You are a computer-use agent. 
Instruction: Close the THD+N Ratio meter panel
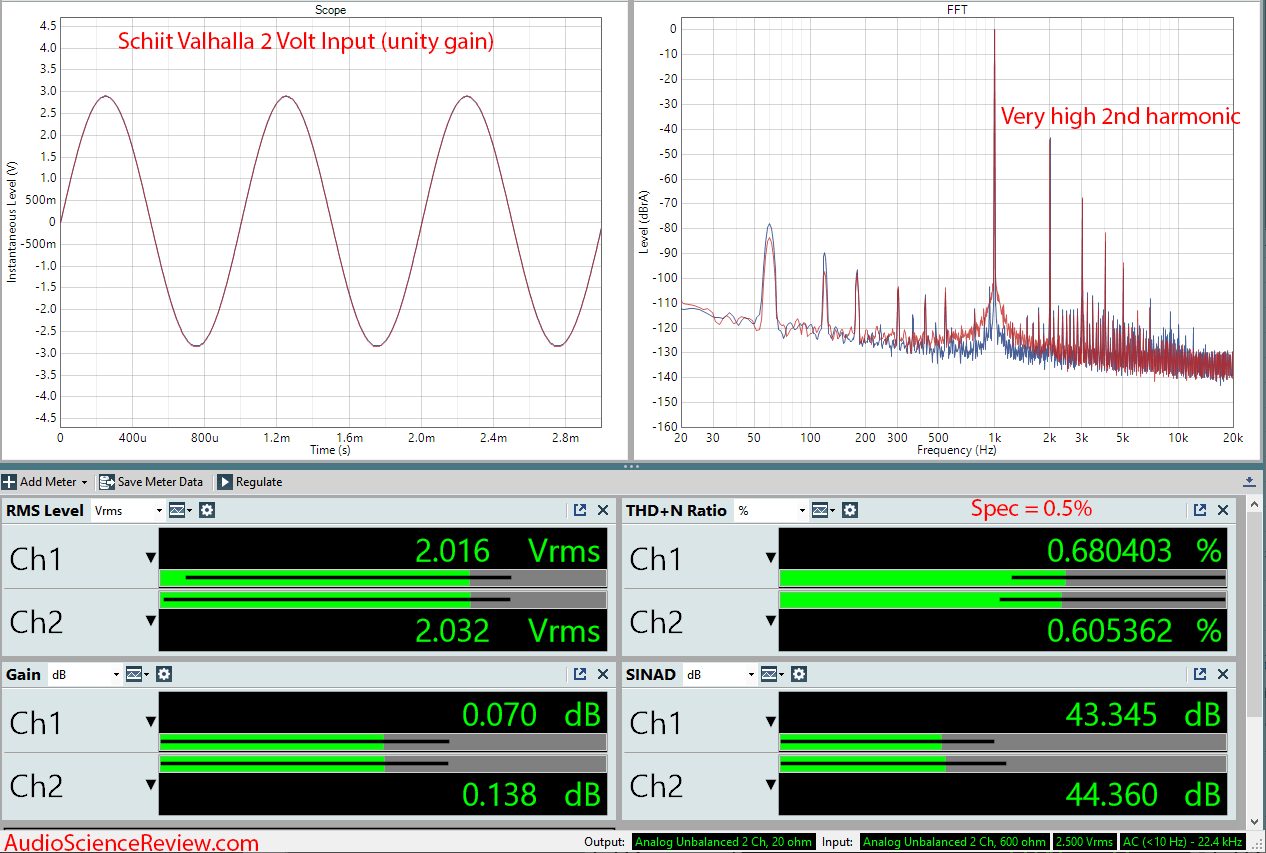(x=1223, y=510)
